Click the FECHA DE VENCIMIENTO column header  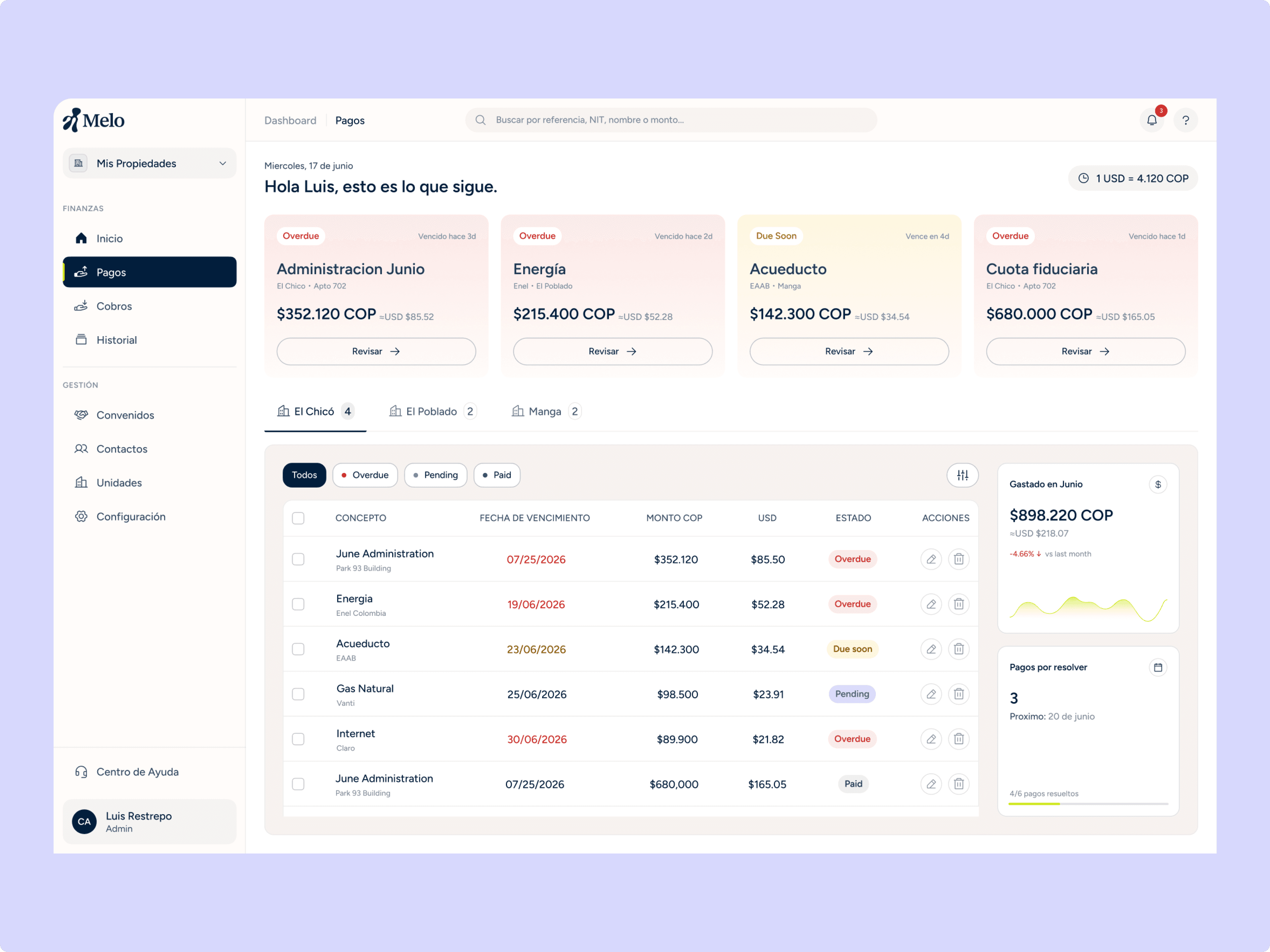pyautogui.click(x=534, y=518)
